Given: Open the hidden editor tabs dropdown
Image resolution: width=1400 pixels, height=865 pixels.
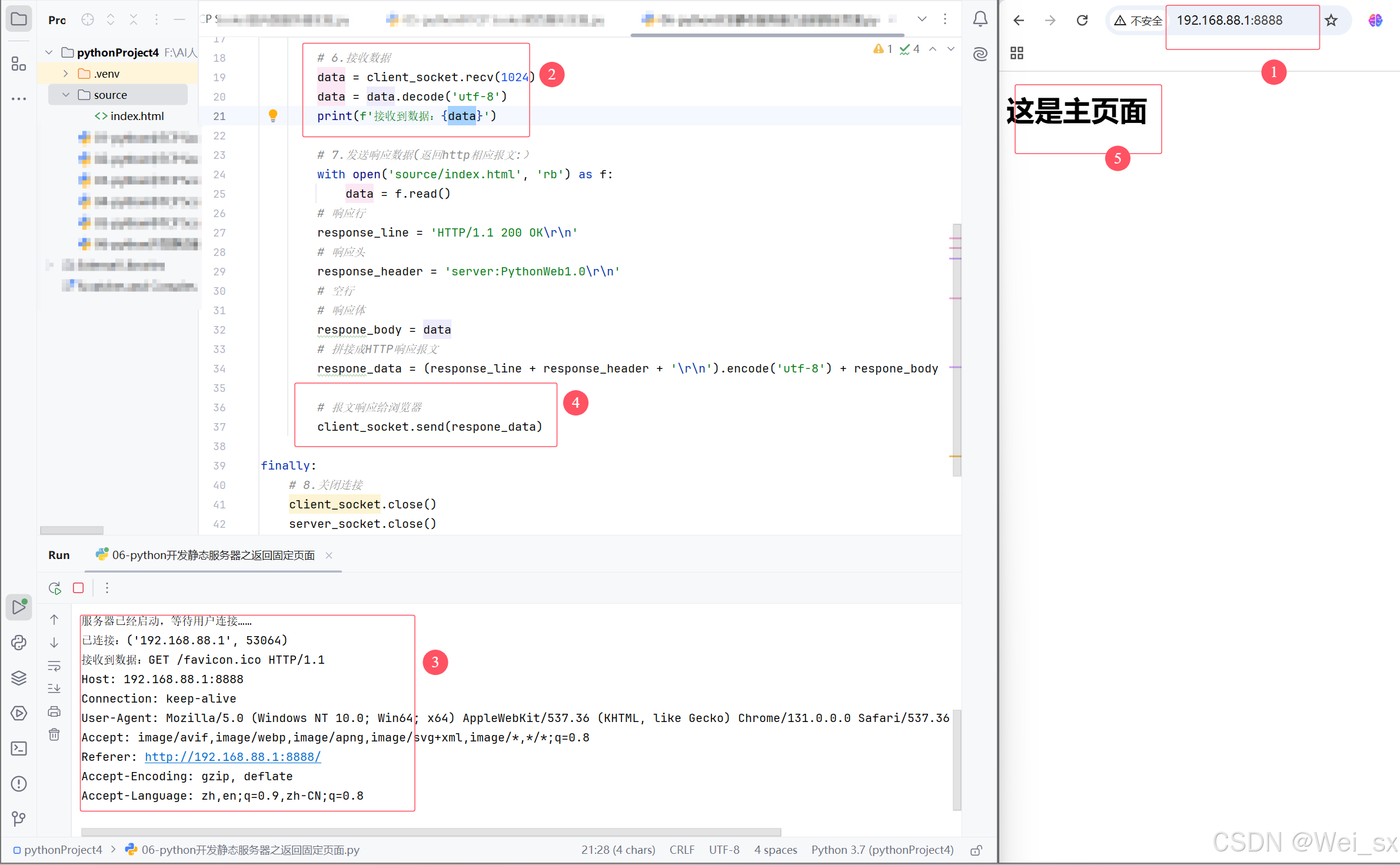Looking at the screenshot, I should (x=922, y=18).
